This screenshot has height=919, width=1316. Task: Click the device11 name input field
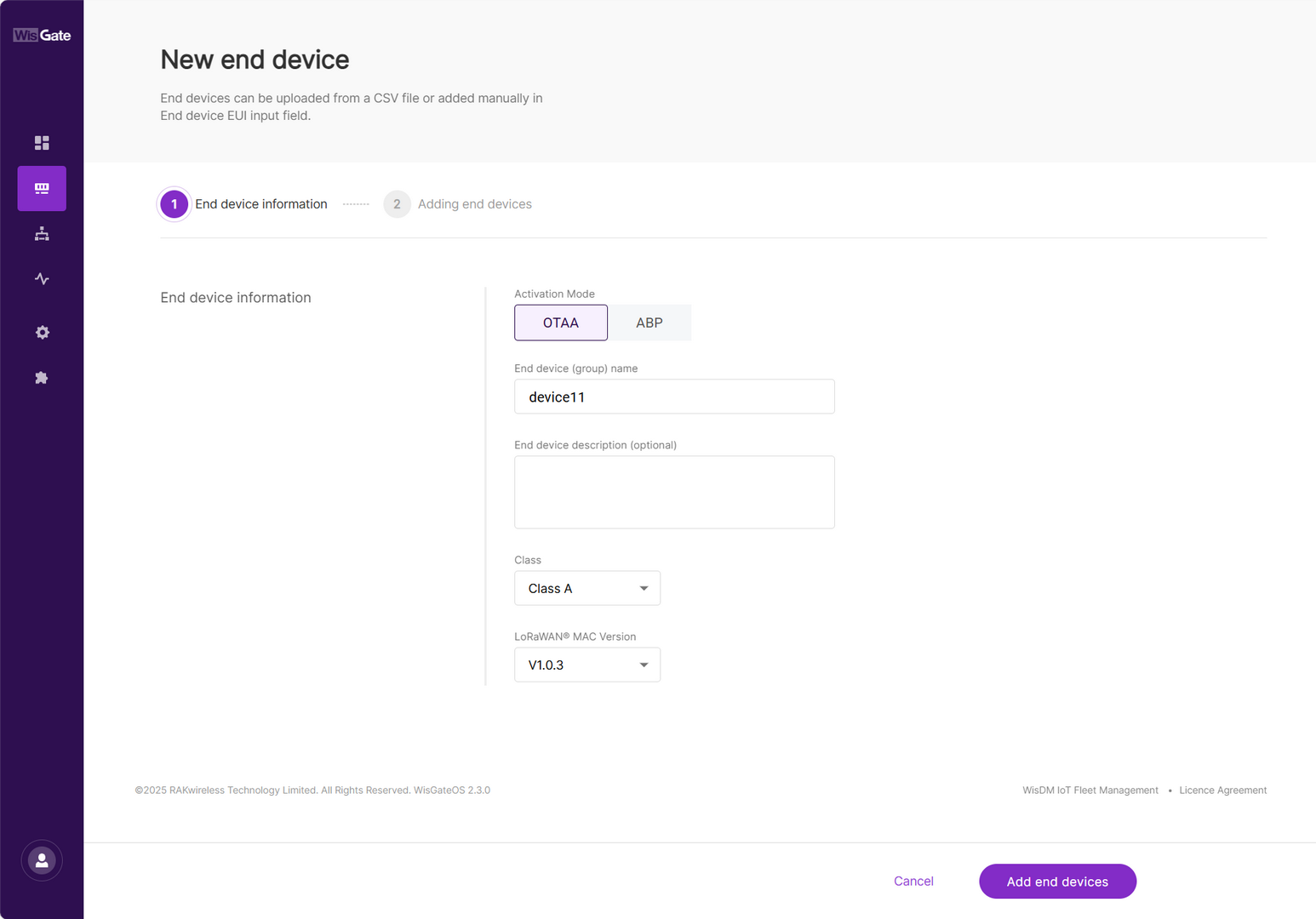click(673, 397)
